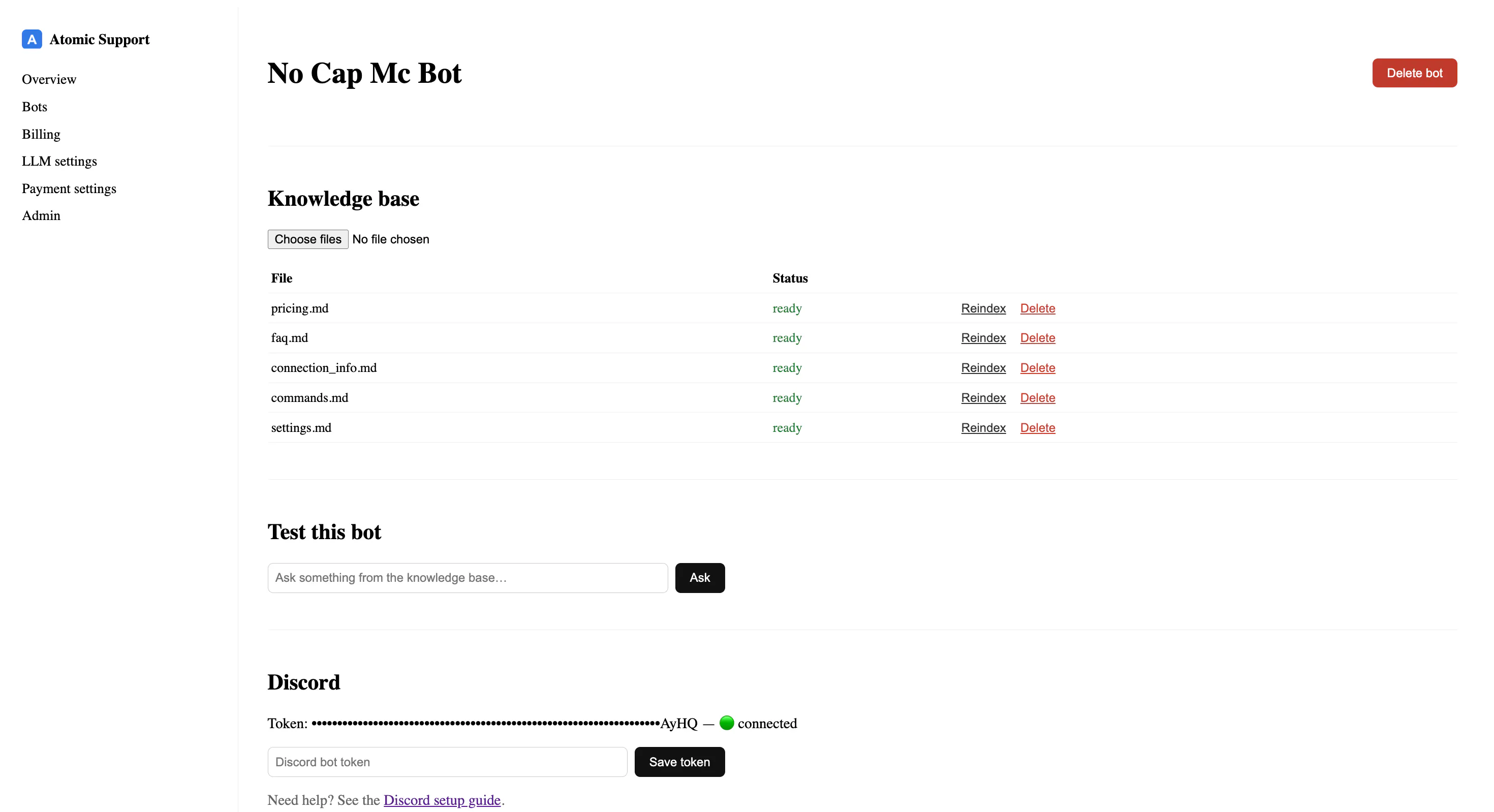Delete the commands.md file
This screenshot has width=1494, height=812.
pos(1038,398)
